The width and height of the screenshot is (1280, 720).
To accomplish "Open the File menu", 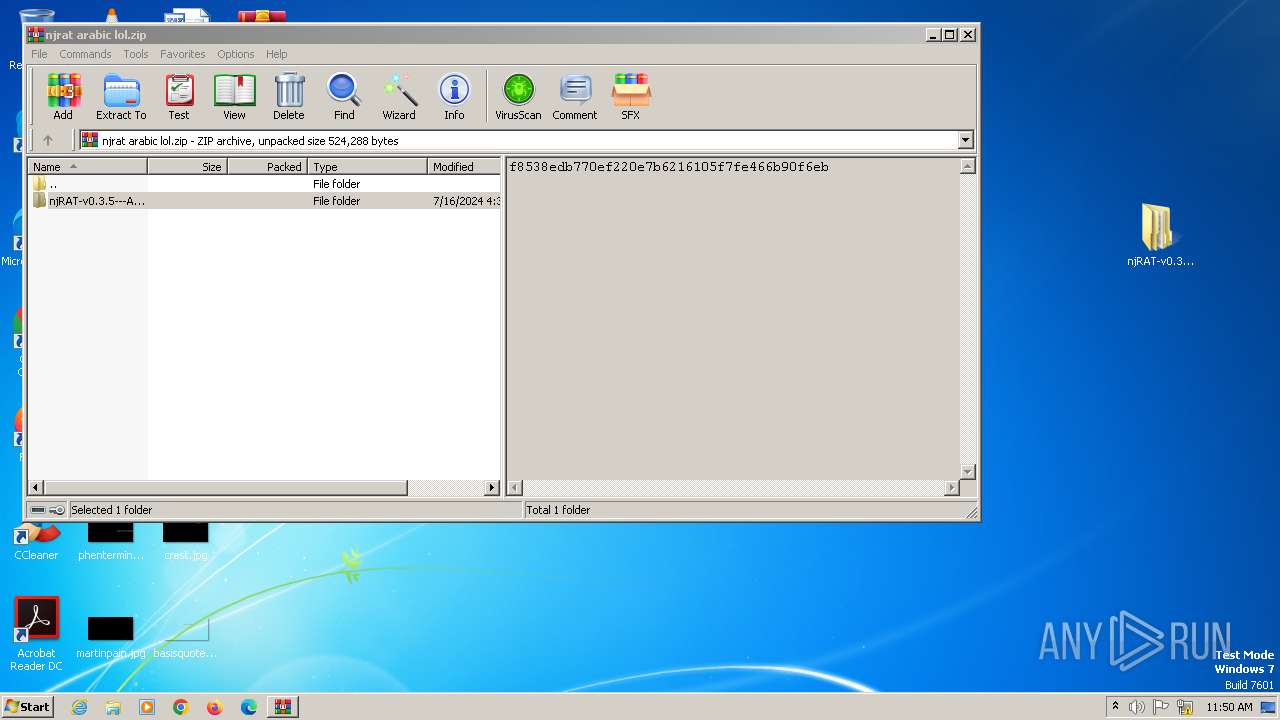I will 39,54.
